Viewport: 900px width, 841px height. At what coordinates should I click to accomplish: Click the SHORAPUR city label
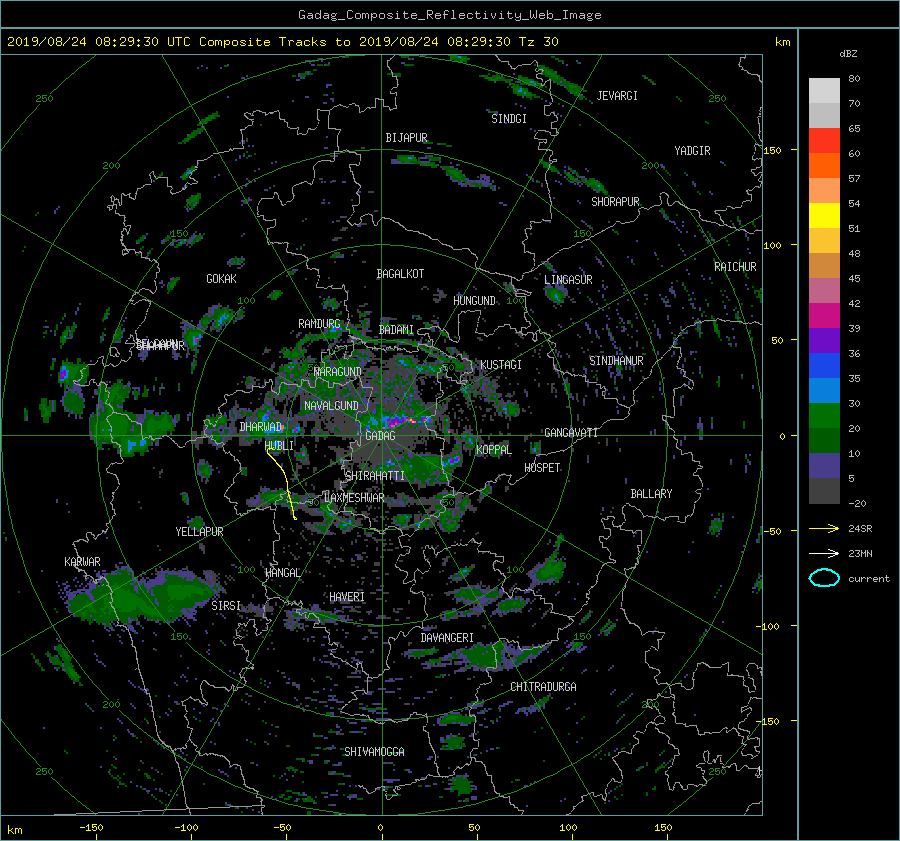pos(615,202)
